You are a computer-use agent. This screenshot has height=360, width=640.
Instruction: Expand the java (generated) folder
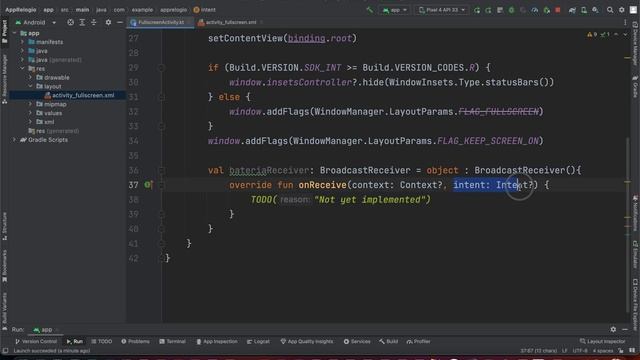click(x=22, y=60)
